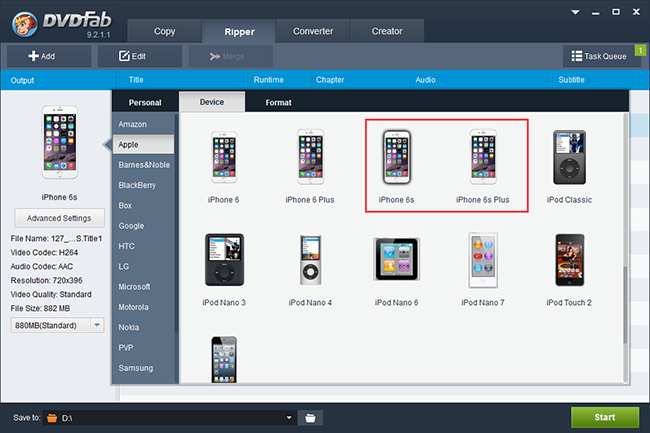Choose Nokia in the brand list
Screen dimensions: 650x433
(x=143, y=327)
